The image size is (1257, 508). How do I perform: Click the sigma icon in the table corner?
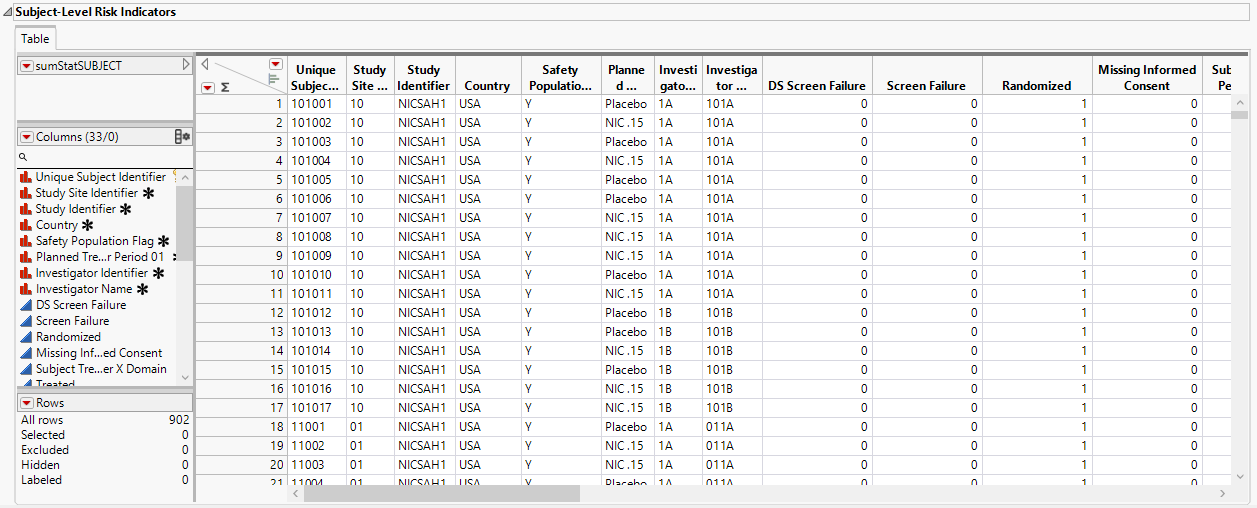pos(225,88)
